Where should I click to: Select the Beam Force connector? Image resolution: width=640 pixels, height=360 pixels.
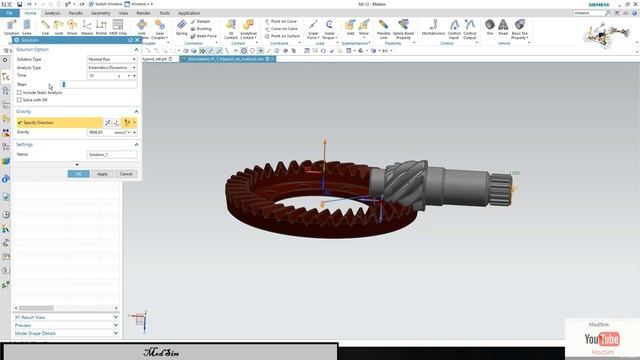[x=204, y=36]
